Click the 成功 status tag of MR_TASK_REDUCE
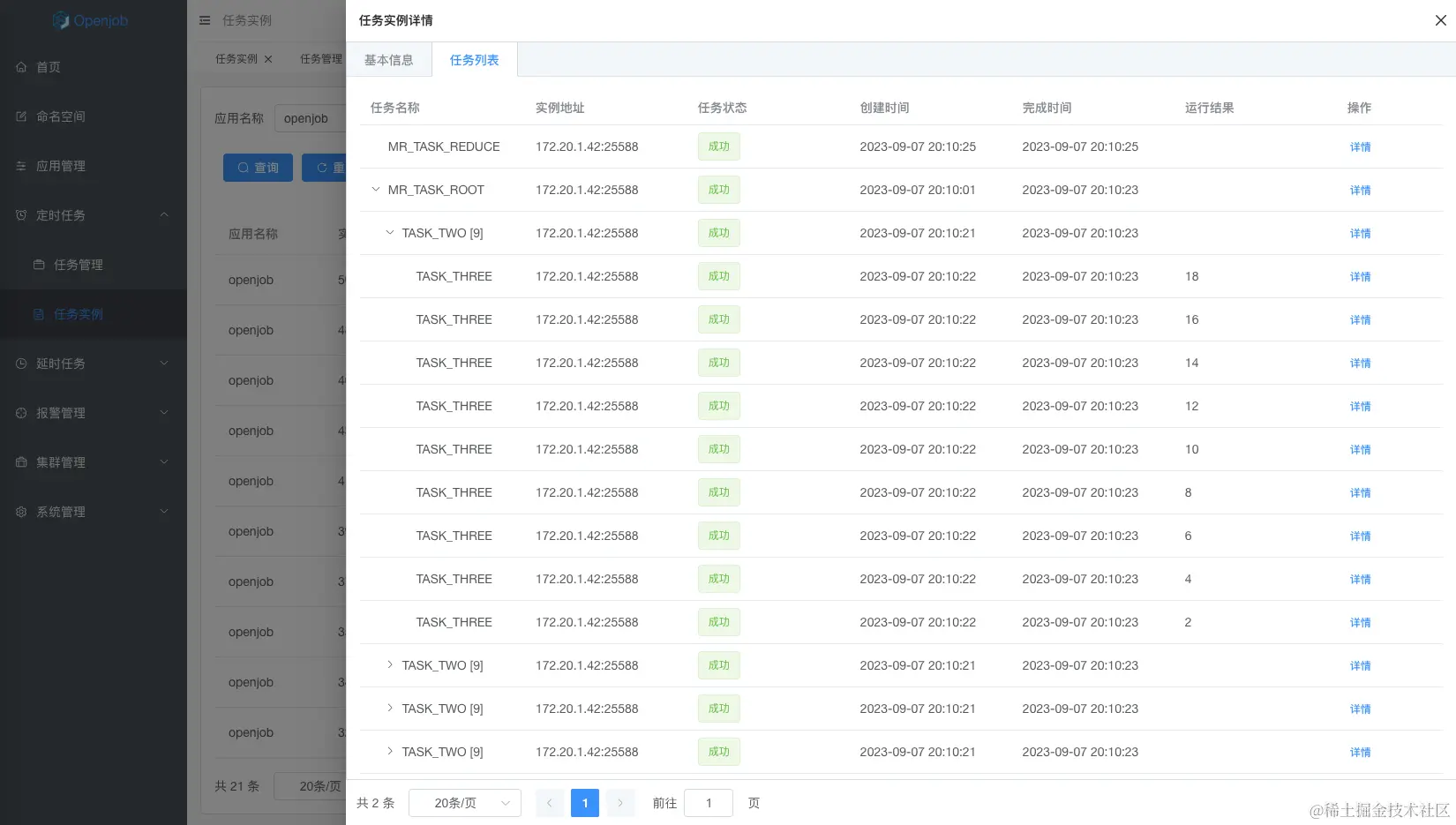 pyautogui.click(x=719, y=146)
